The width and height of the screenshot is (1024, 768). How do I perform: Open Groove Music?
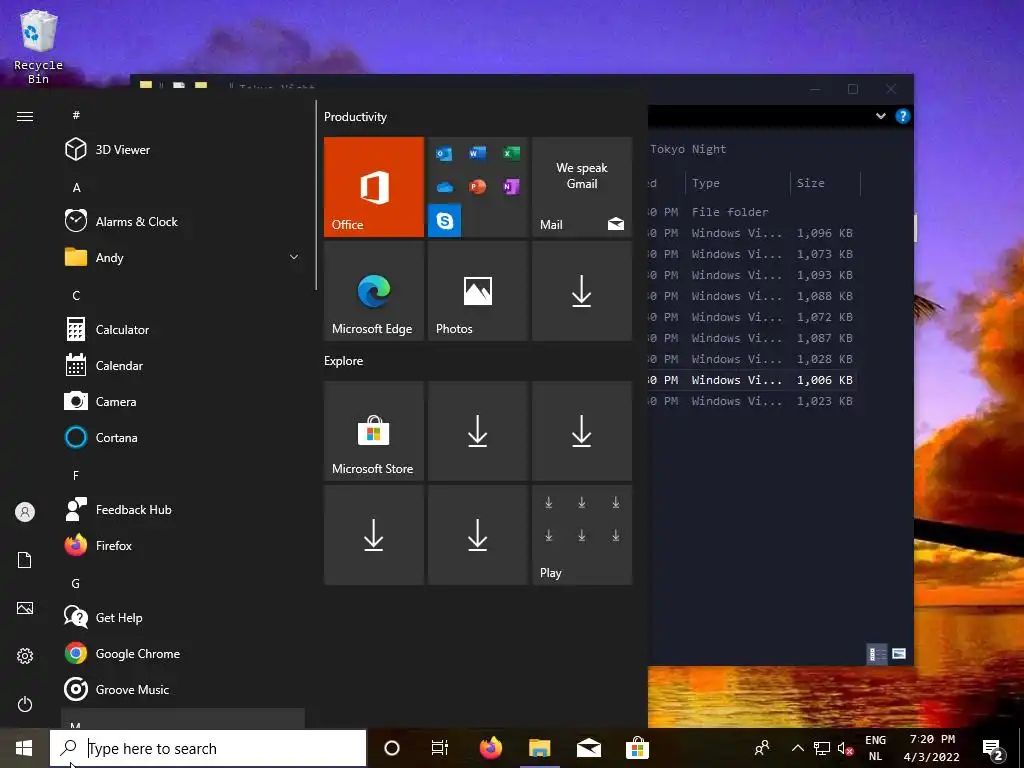[x=183, y=690]
